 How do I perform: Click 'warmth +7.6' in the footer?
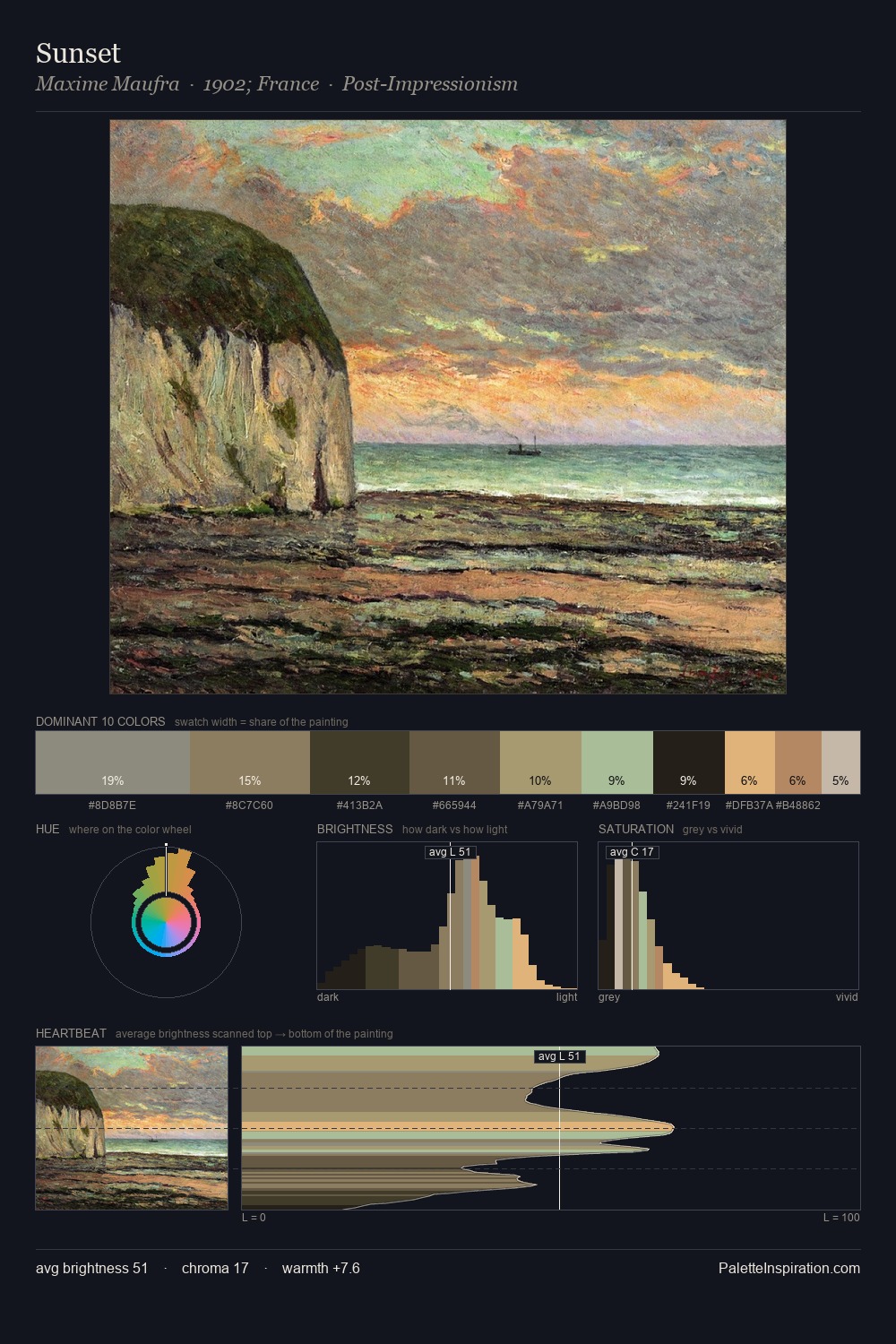(x=321, y=1268)
